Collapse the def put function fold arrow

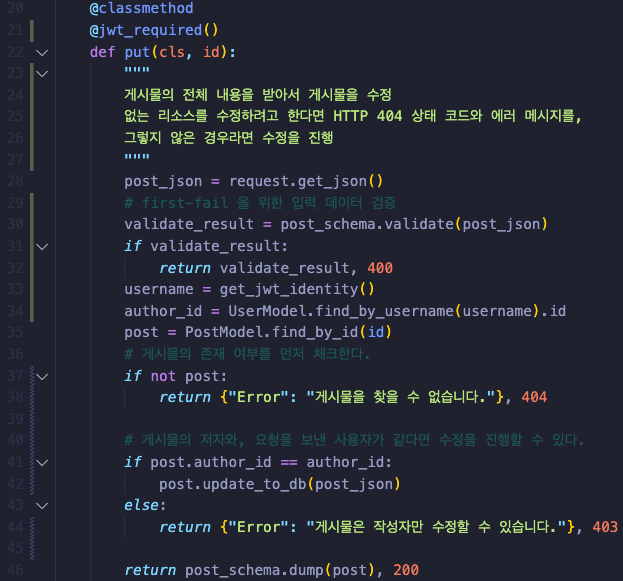click(42, 52)
